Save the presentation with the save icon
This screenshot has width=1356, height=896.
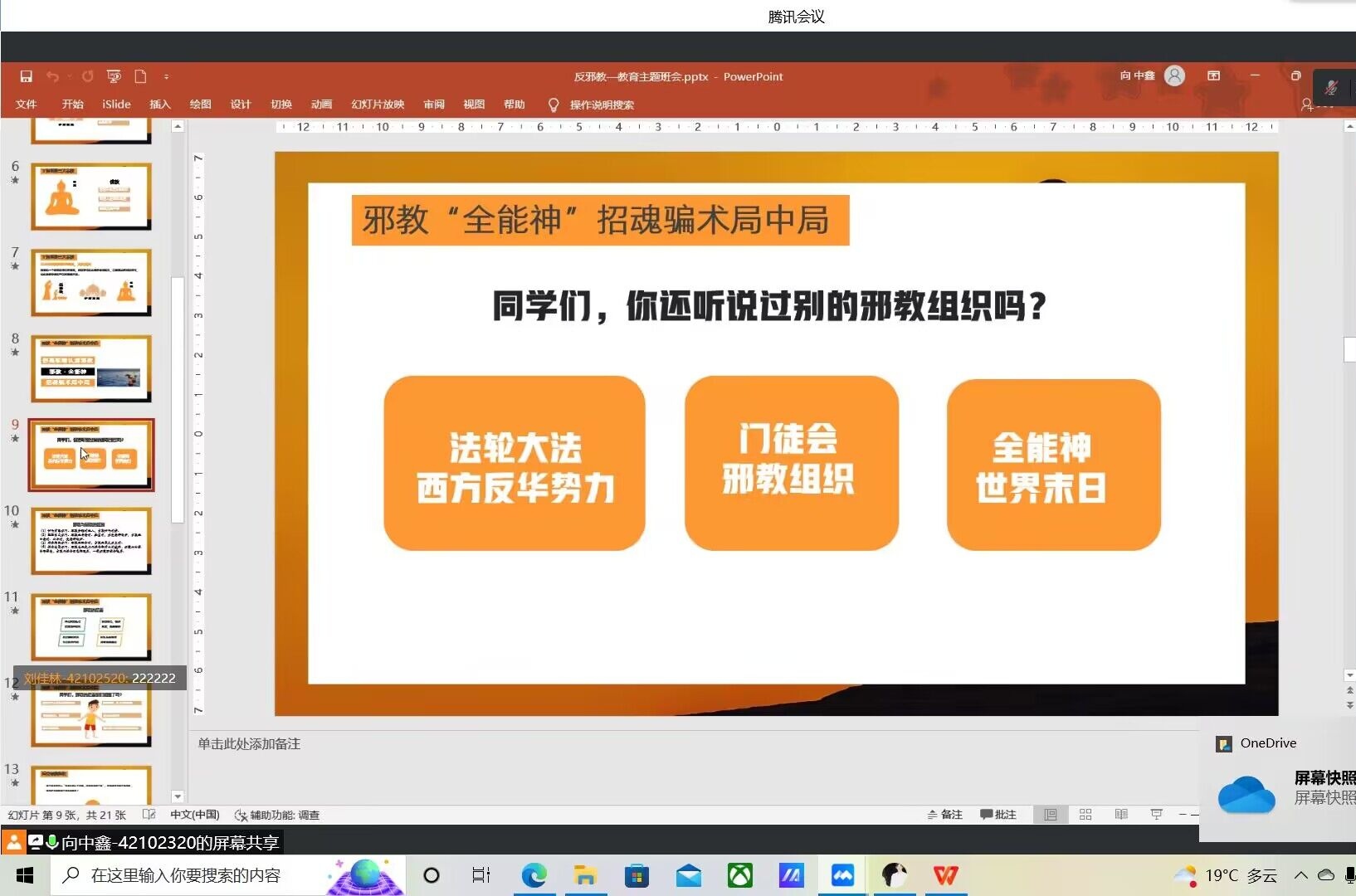point(26,76)
